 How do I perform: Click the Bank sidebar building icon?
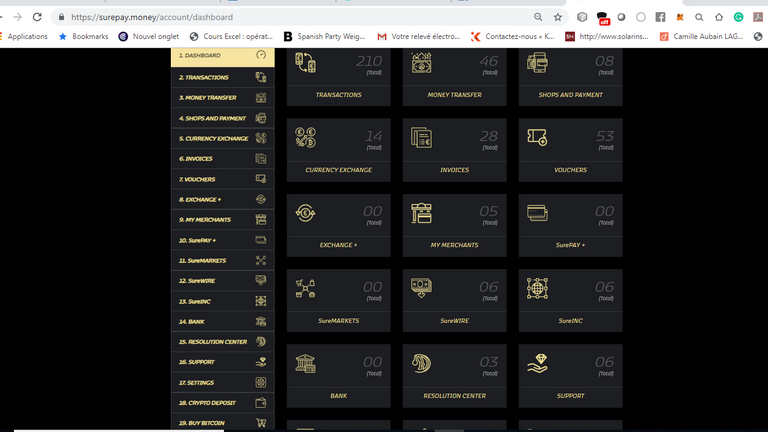coord(261,321)
